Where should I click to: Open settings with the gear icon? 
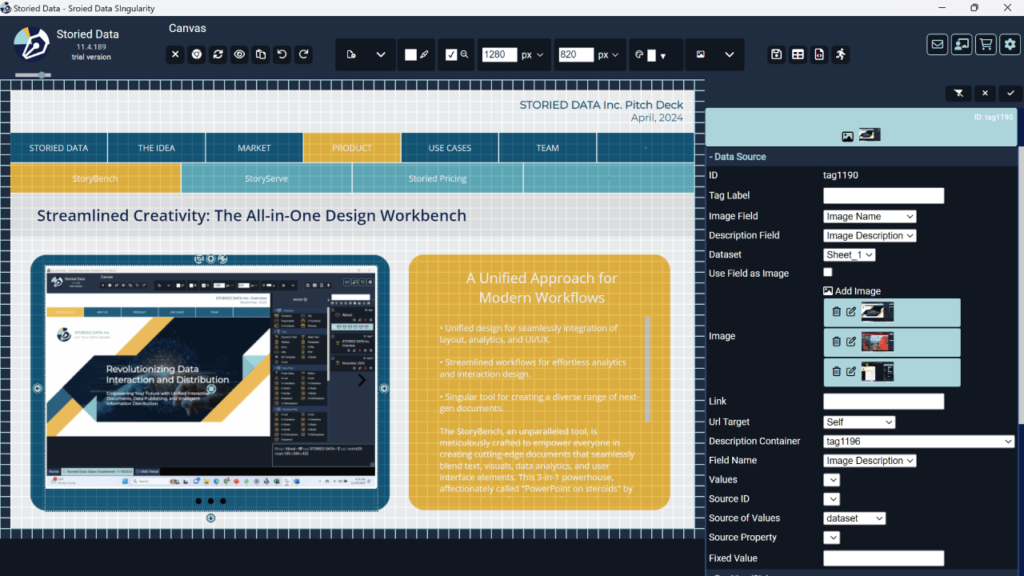coord(1010,44)
